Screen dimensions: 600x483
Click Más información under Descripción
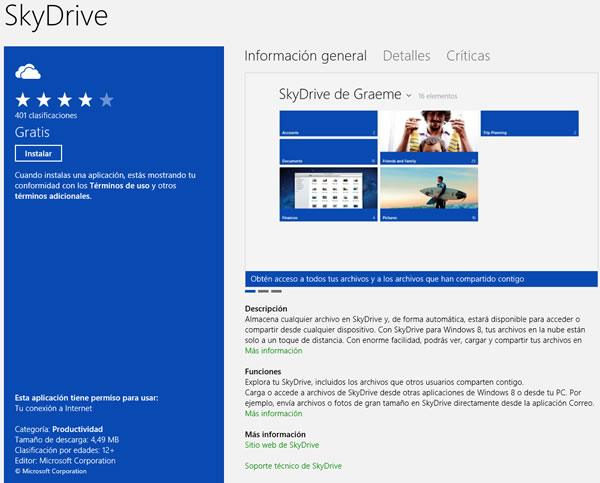tap(273, 351)
